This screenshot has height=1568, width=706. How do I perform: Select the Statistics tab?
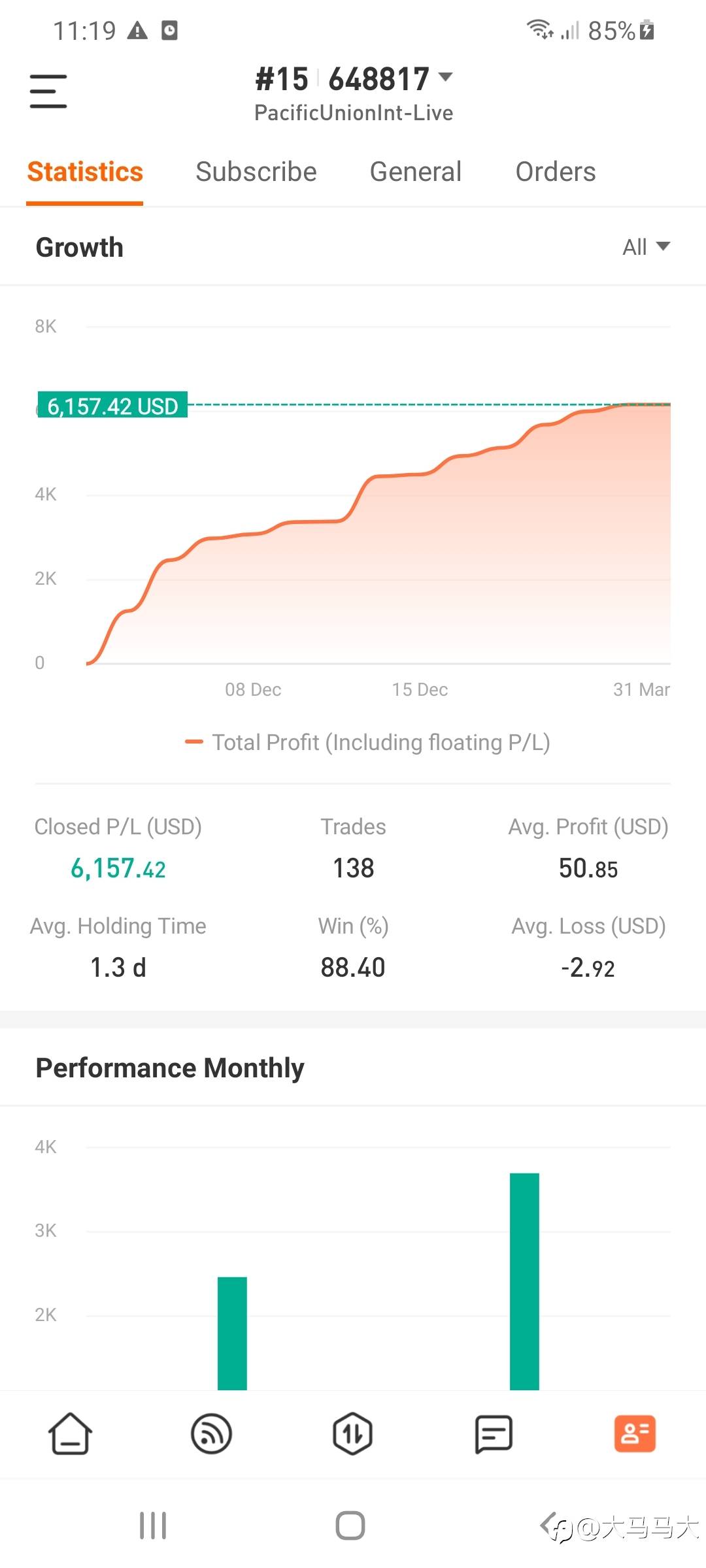click(85, 172)
